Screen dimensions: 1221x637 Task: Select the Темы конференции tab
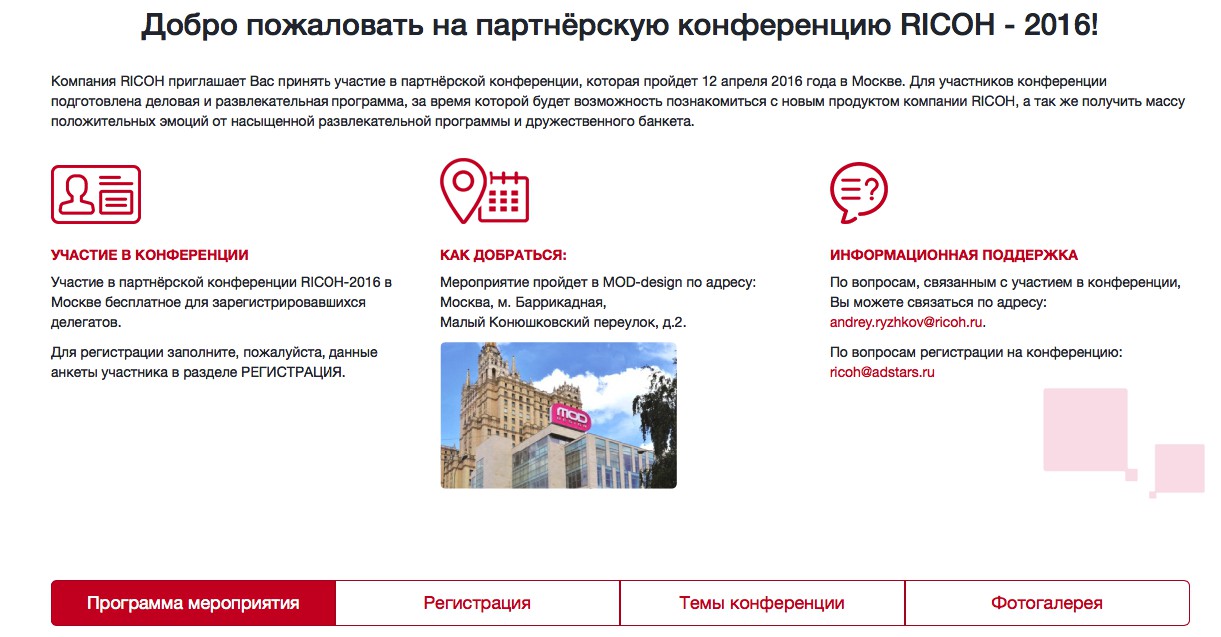(x=762, y=603)
